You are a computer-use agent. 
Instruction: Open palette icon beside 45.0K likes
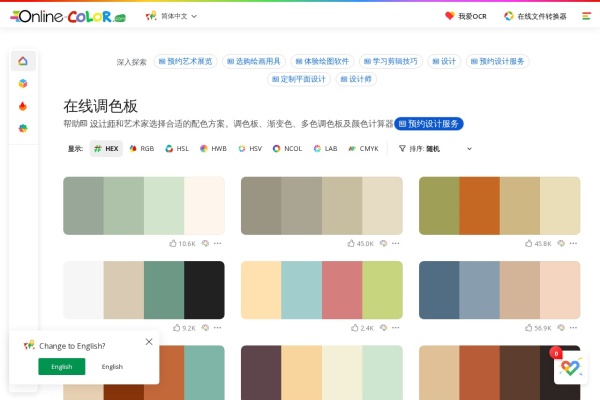383,243
